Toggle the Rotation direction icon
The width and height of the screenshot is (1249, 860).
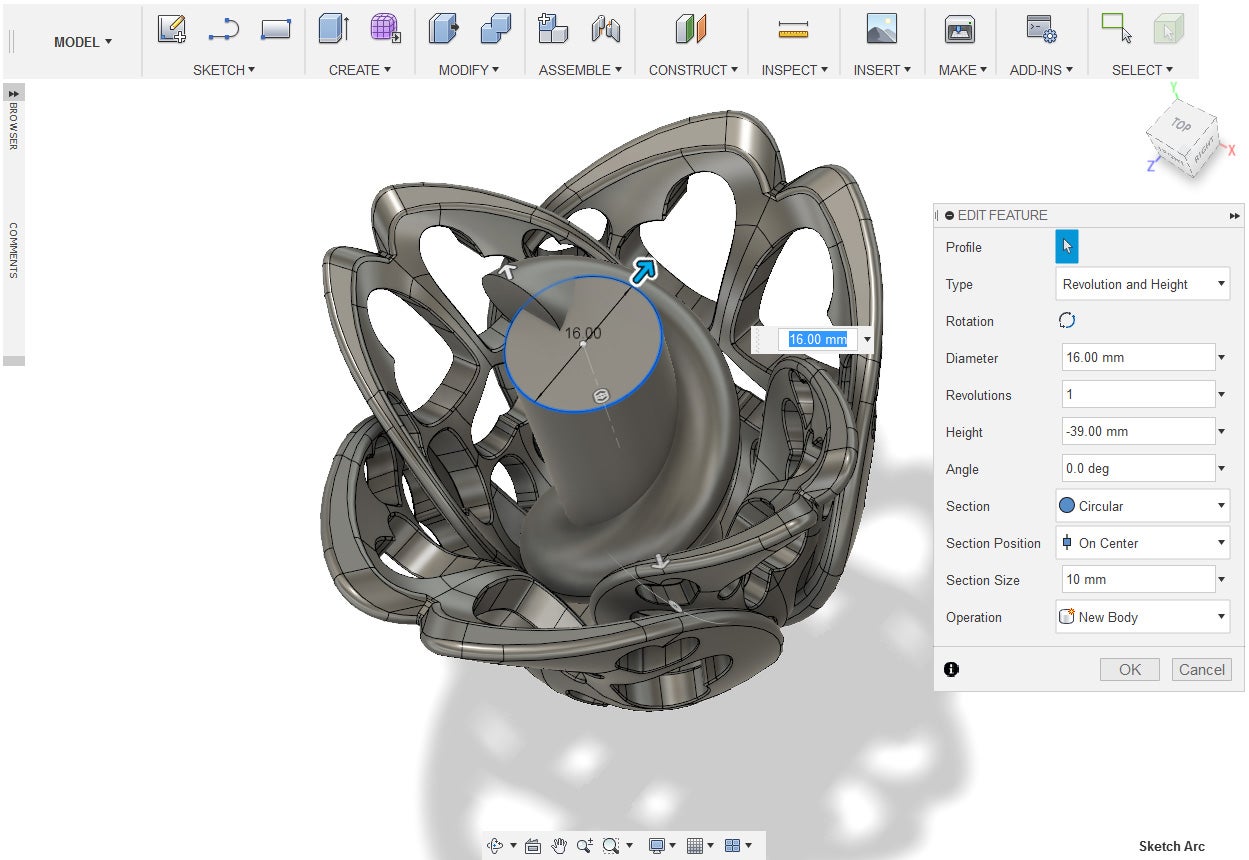click(1067, 321)
